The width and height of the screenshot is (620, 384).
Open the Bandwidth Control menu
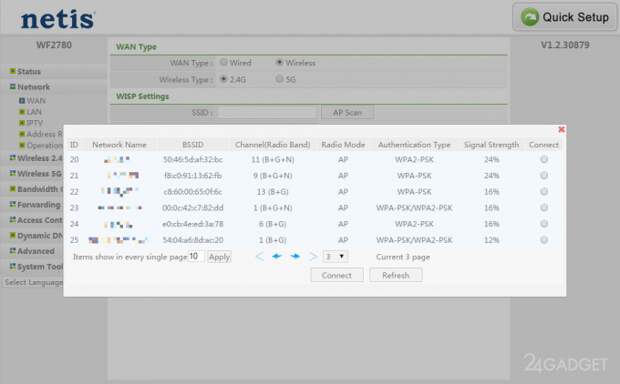coord(36,189)
